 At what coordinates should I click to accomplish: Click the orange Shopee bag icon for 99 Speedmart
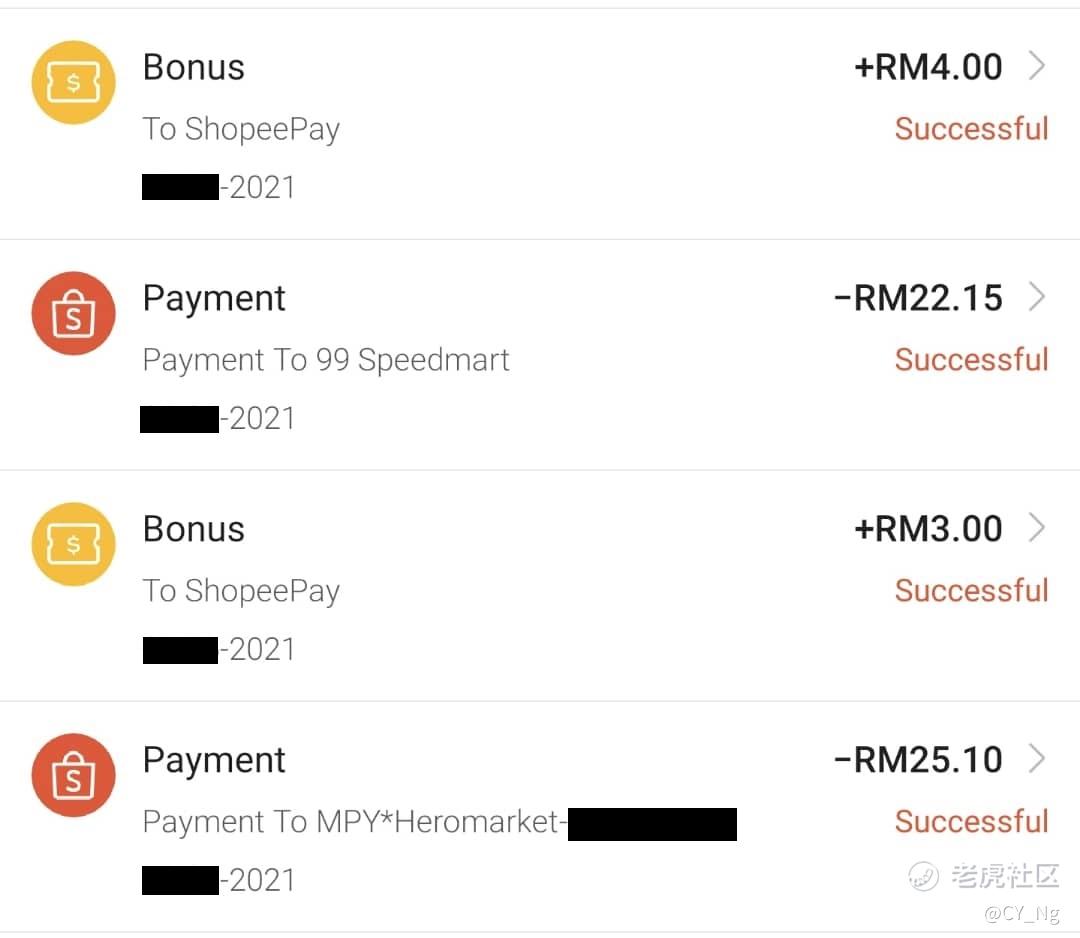[x=73, y=313]
